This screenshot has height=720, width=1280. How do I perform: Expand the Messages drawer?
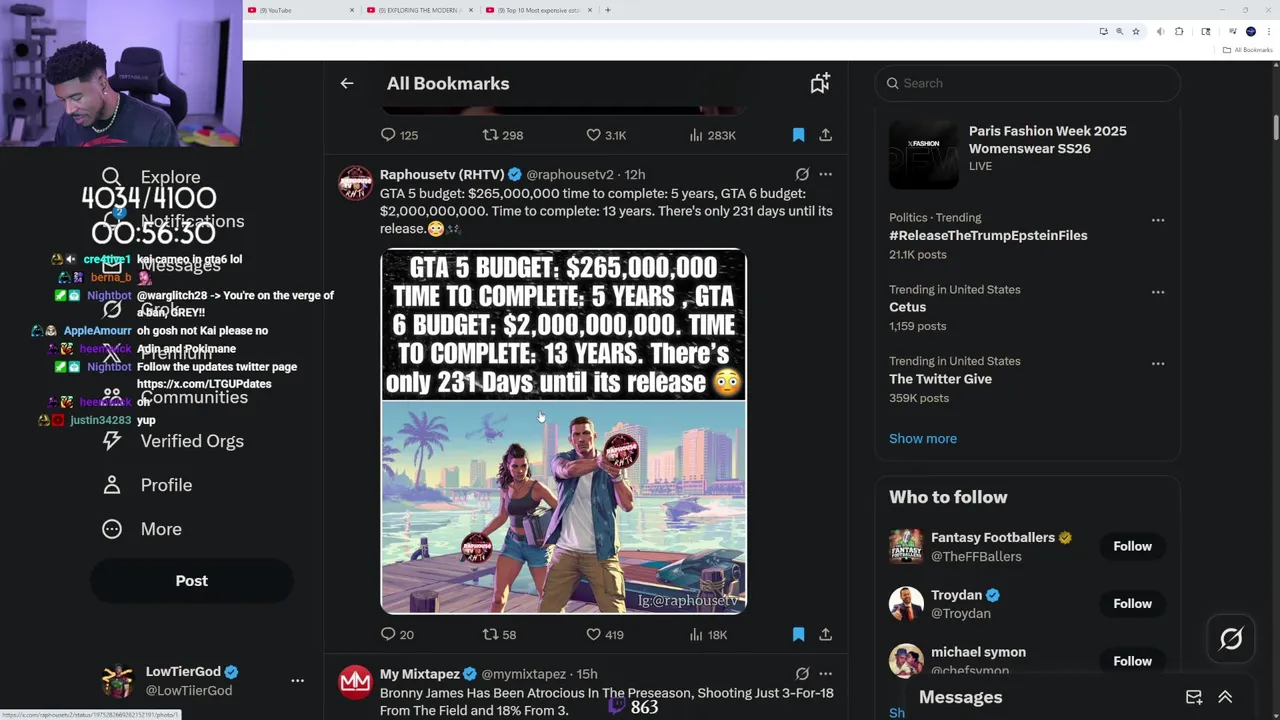tap(1225, 697)
